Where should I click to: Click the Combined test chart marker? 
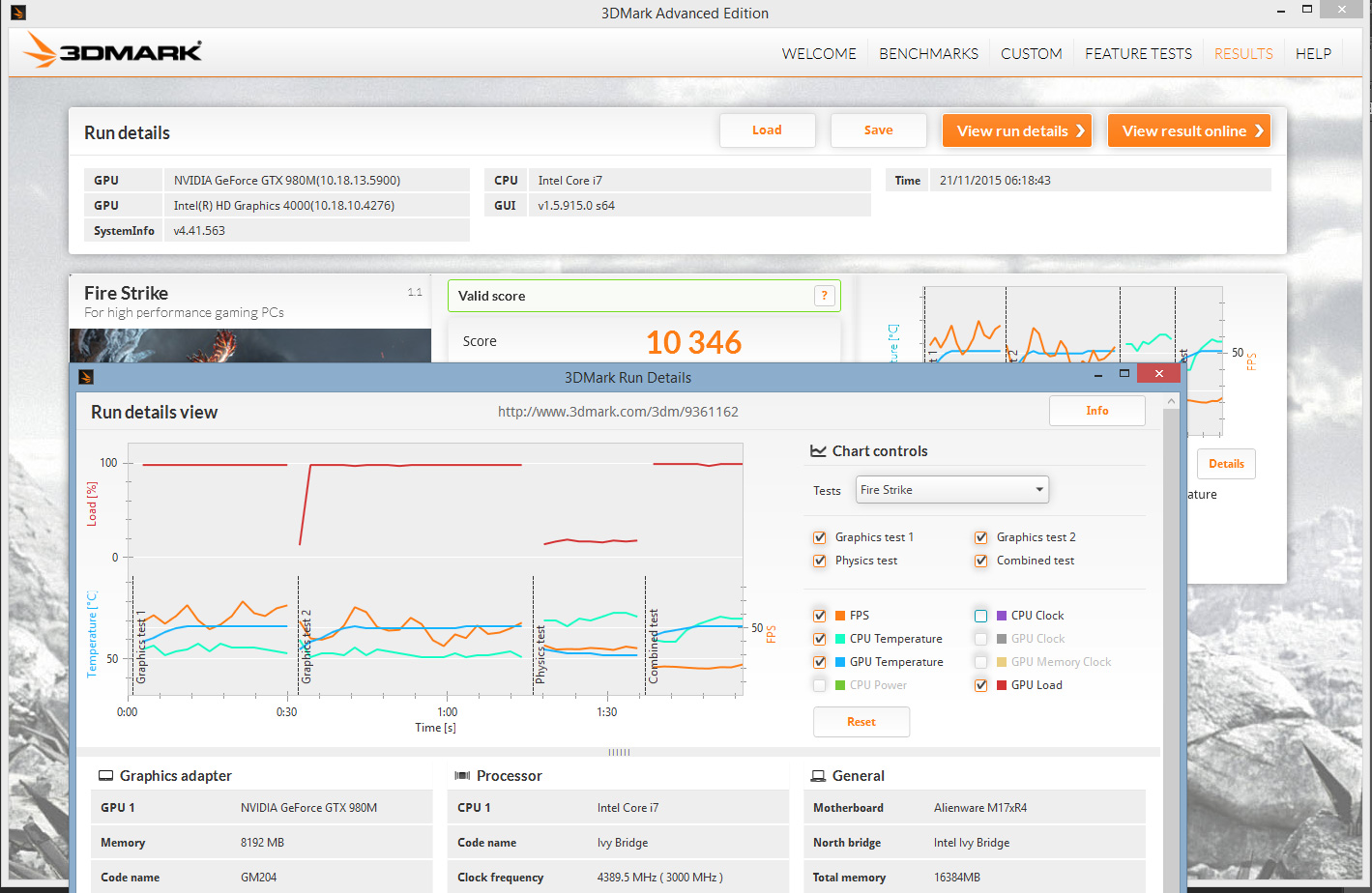[x=654, y=647]
